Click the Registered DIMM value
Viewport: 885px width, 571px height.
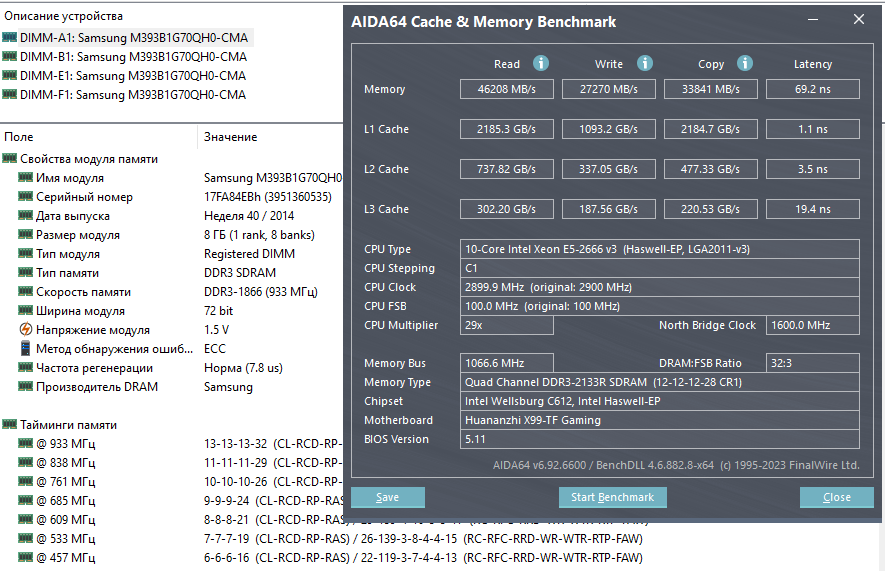tap(249, 254)
